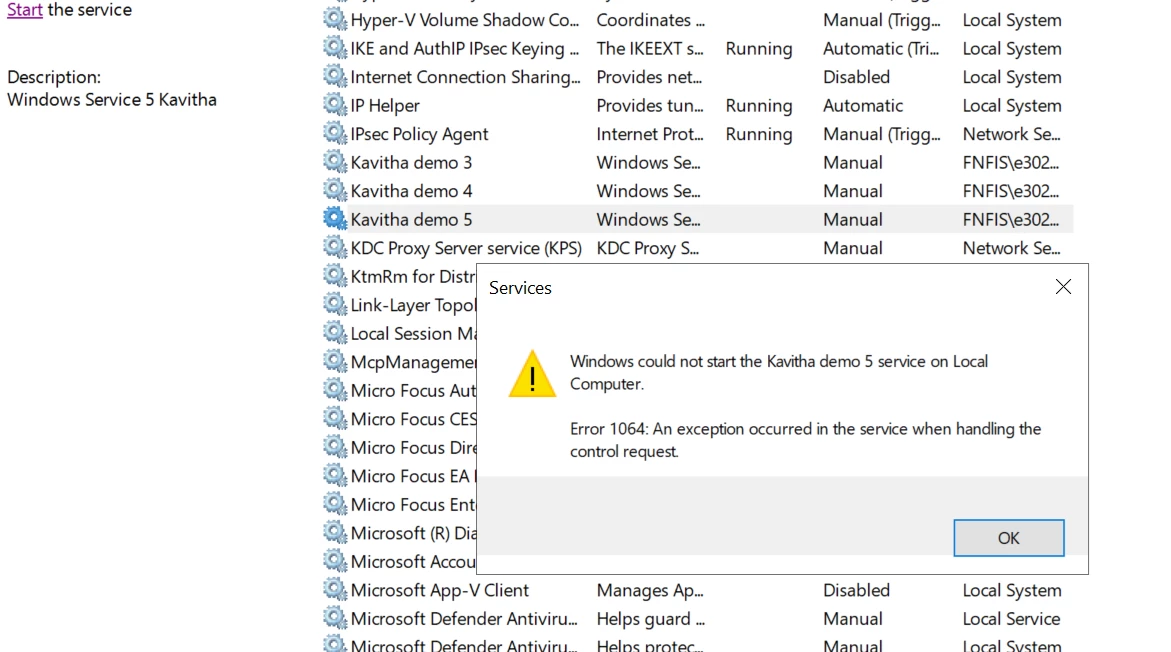The height and width of the screenshot is (652, 1171).
Task: Click the gear icon for Kavitha demo 3
Action: pyautogui.click(x=335, y=161)
